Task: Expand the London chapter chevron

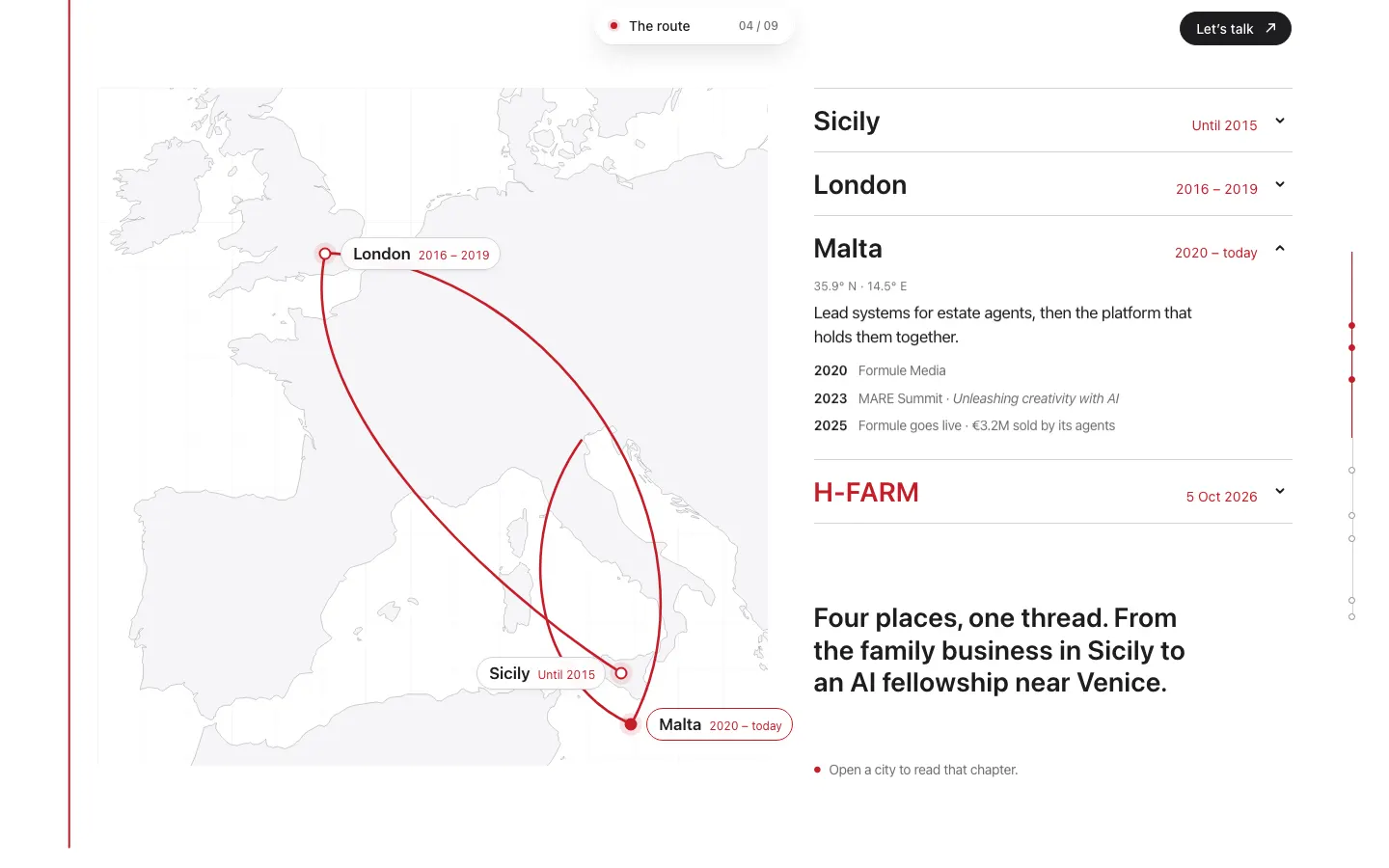Action: 1280,184
